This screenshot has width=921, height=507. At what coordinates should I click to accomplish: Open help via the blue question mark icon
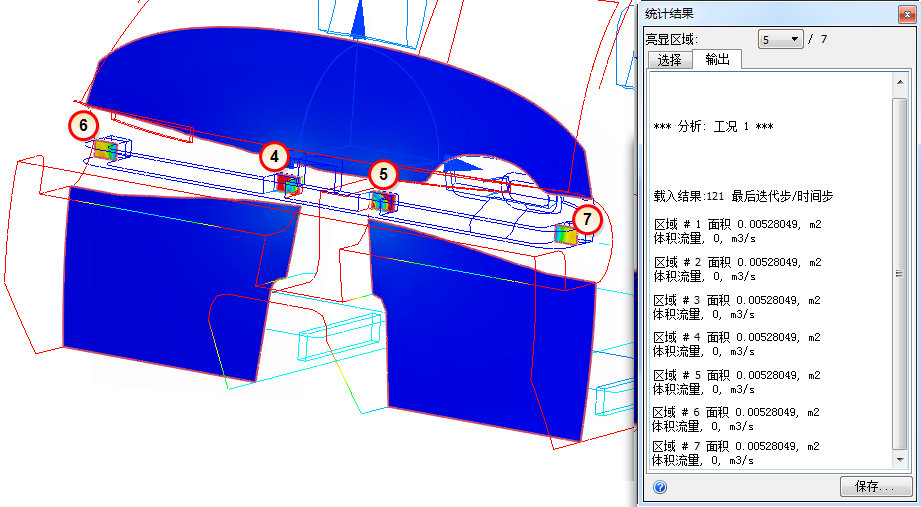coord(660,487)
